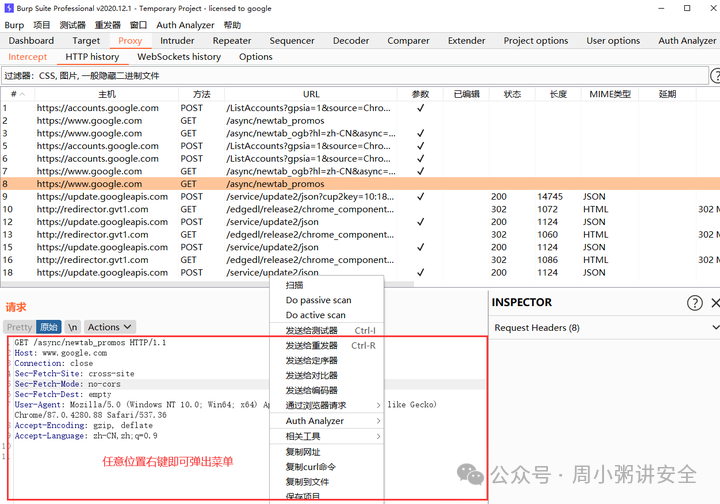The width and height of the screenshot is (720, 504).
Task: Choose Do passive scan
Action: (327, 300)
